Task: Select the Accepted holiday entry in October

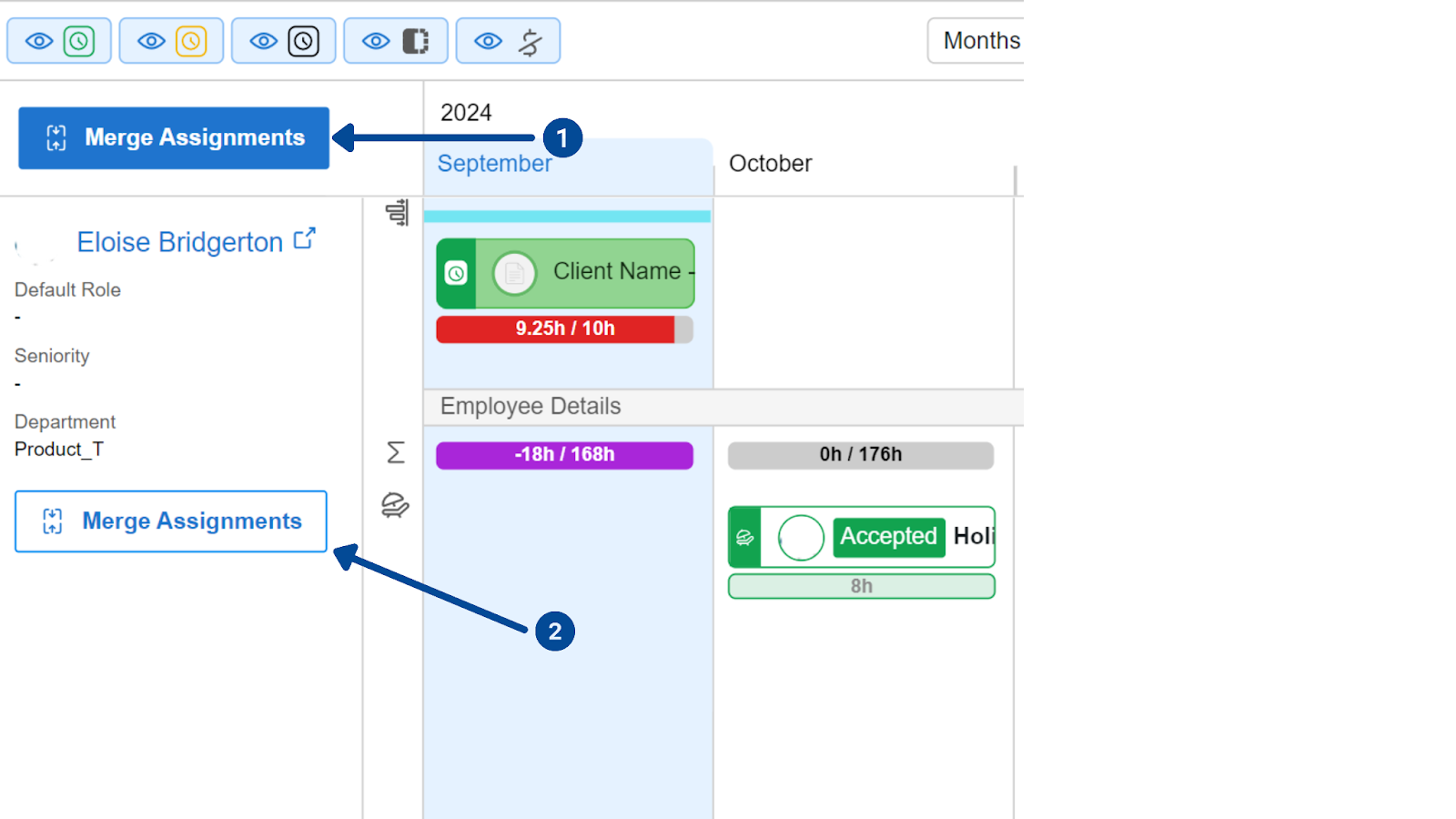Action: point(861,537)
